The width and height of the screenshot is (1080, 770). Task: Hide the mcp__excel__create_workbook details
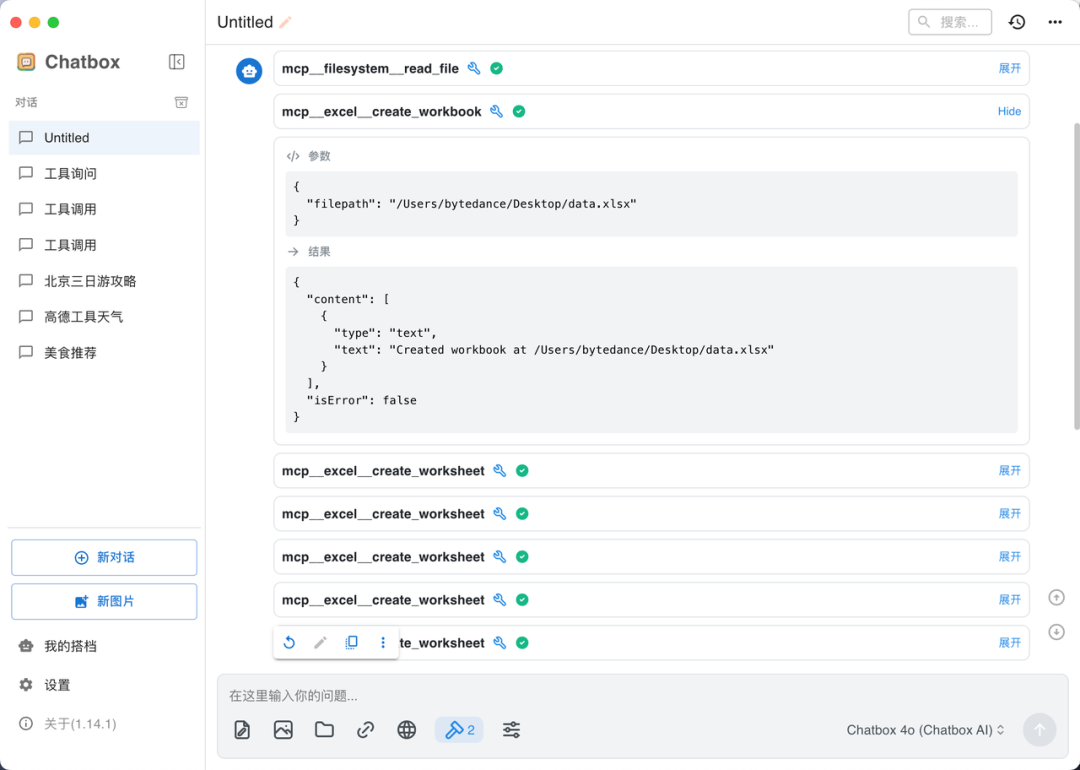pos(1009,111)
